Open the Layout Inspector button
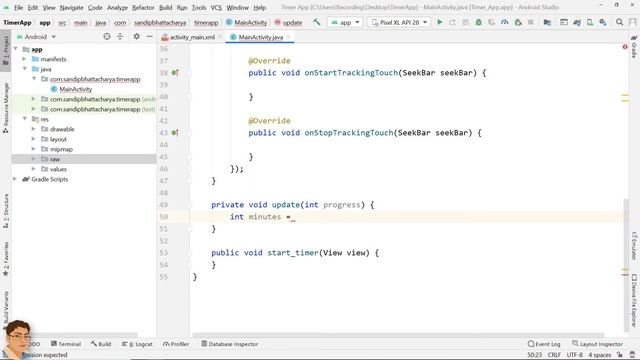 tap(597, 344)
